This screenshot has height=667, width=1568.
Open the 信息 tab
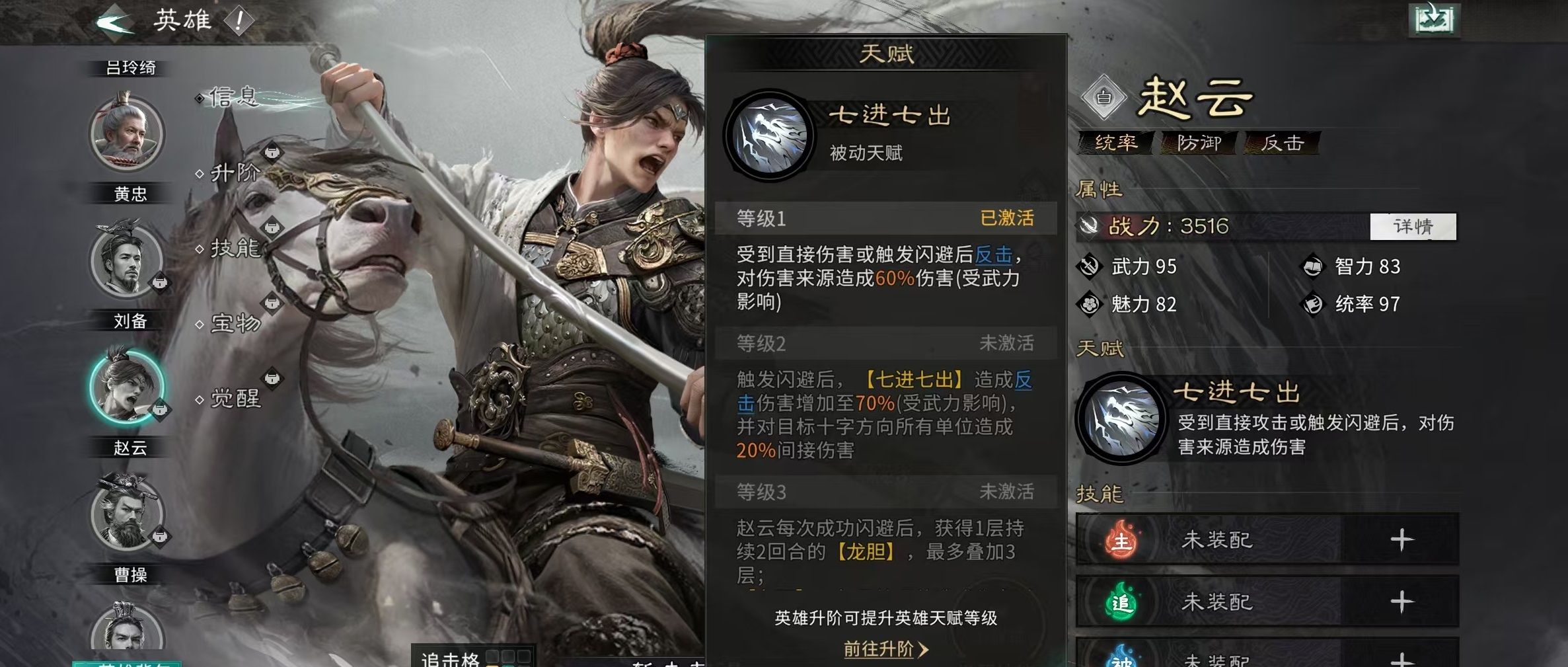(x=233, y=97)
